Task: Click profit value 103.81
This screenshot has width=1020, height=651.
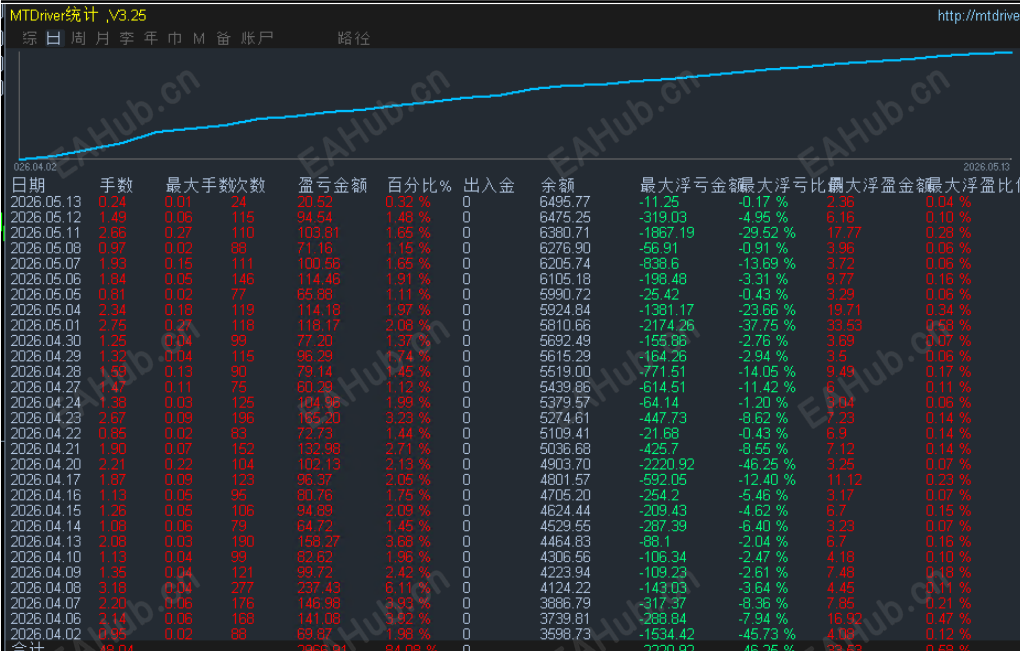Action: point(319,233)
